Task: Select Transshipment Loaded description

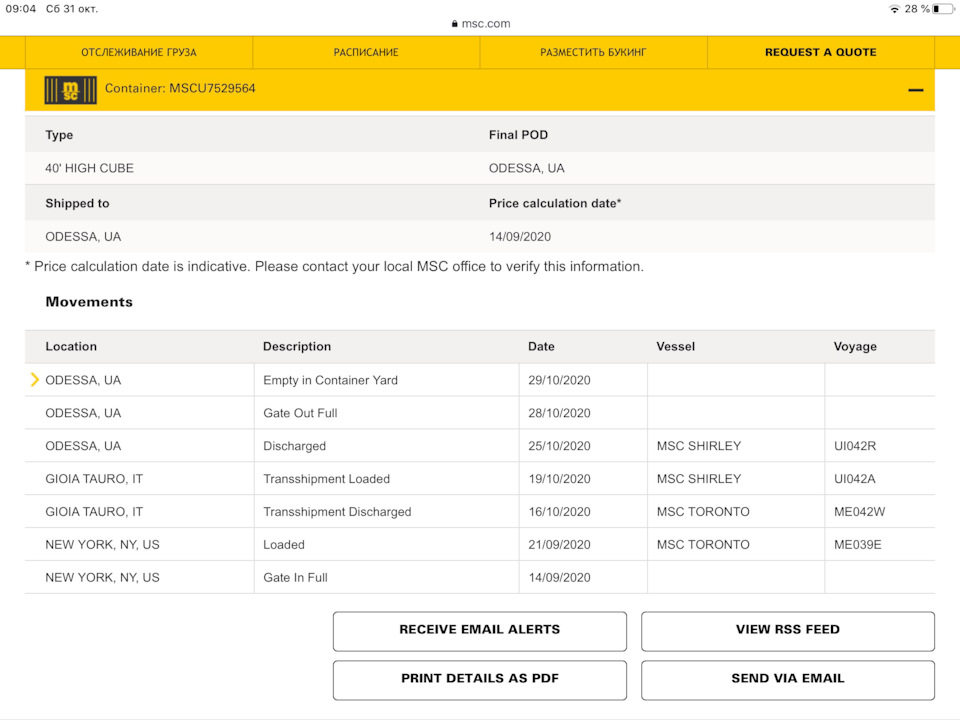Action: [x=326, y=479]
